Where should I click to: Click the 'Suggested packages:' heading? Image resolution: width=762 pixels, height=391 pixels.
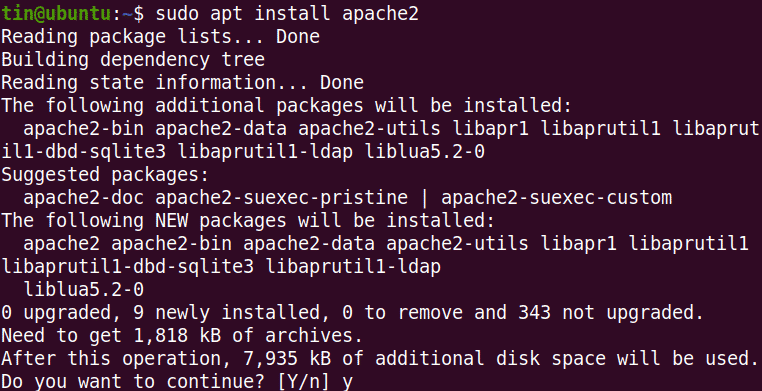point(105,174)
